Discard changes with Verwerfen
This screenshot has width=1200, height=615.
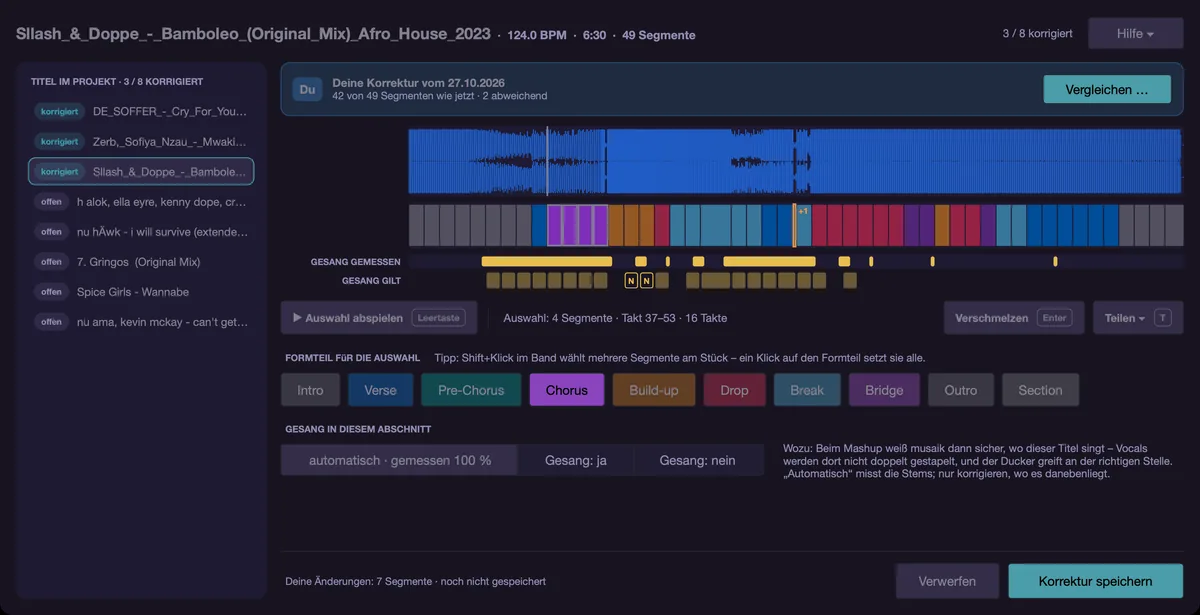click(947, 581)
